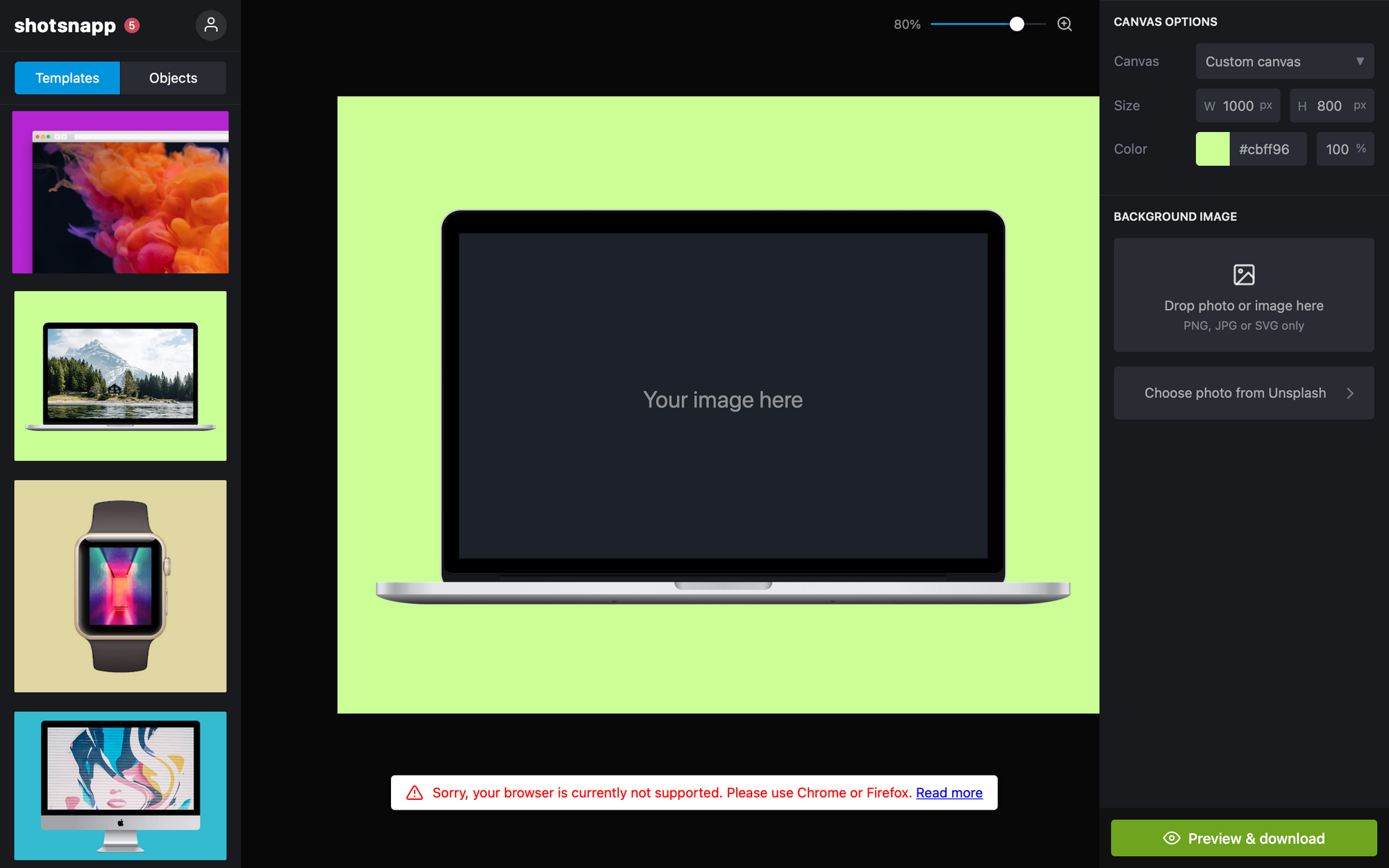The image size is (1389, 868).
Task: Click the warning triangle icon in alert
Action: click(x=415, y=792)
